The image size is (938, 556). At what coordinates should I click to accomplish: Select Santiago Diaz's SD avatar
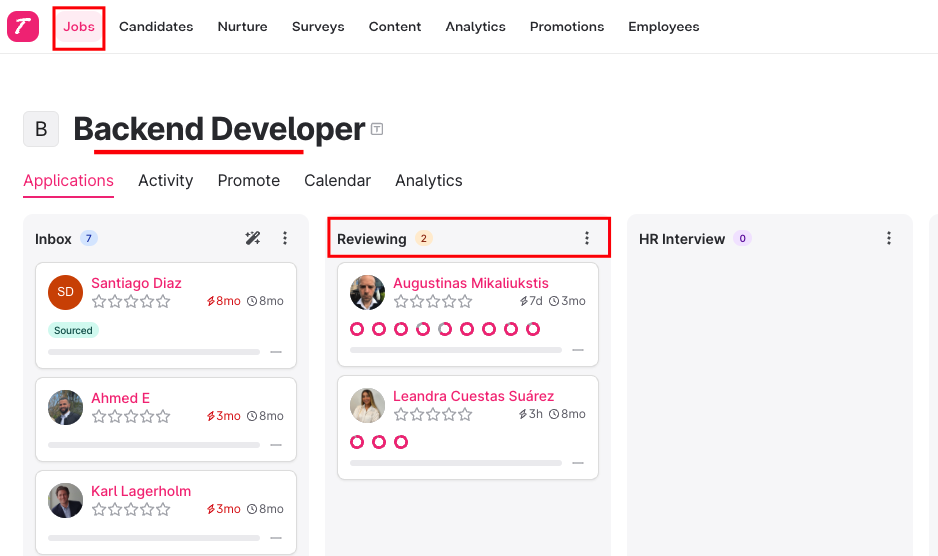(x=65, y=292)
